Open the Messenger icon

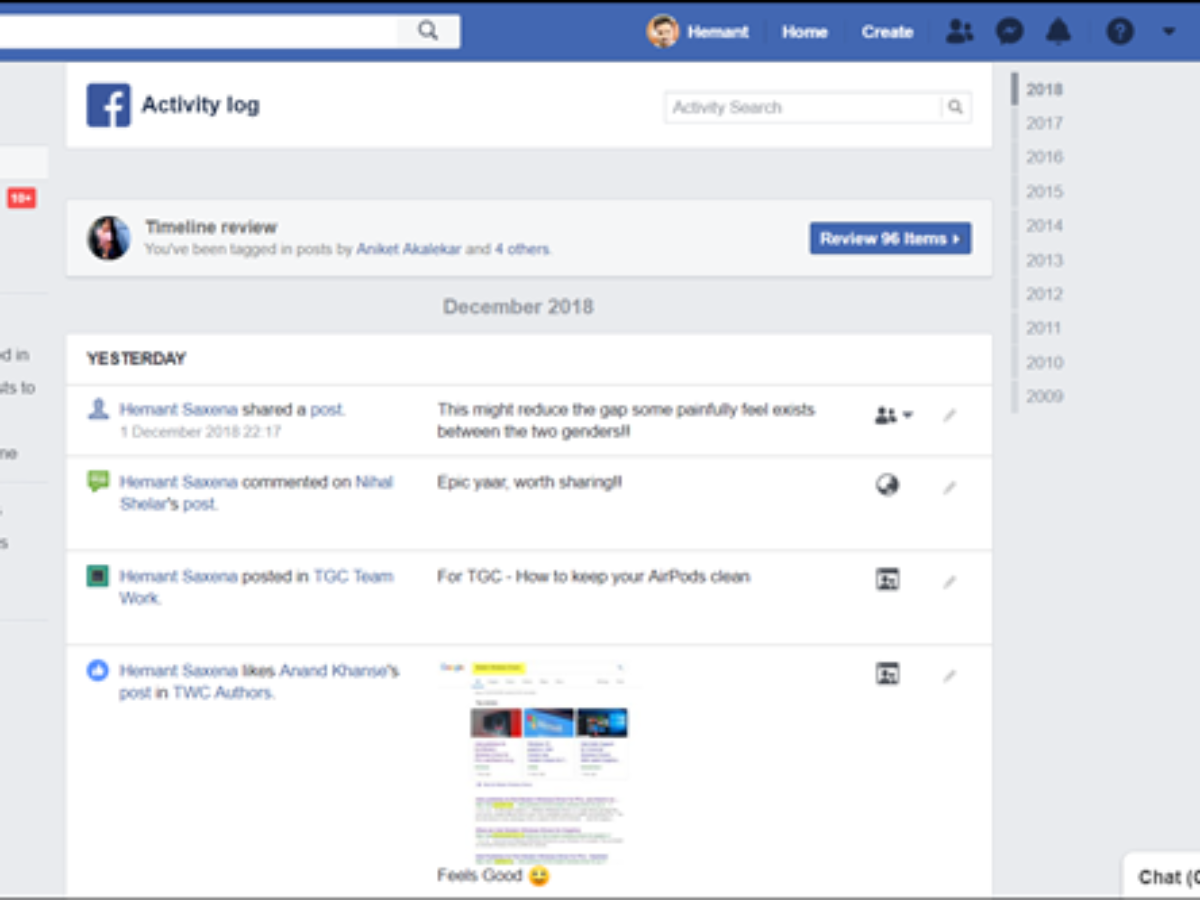[x=1010, y=32]
